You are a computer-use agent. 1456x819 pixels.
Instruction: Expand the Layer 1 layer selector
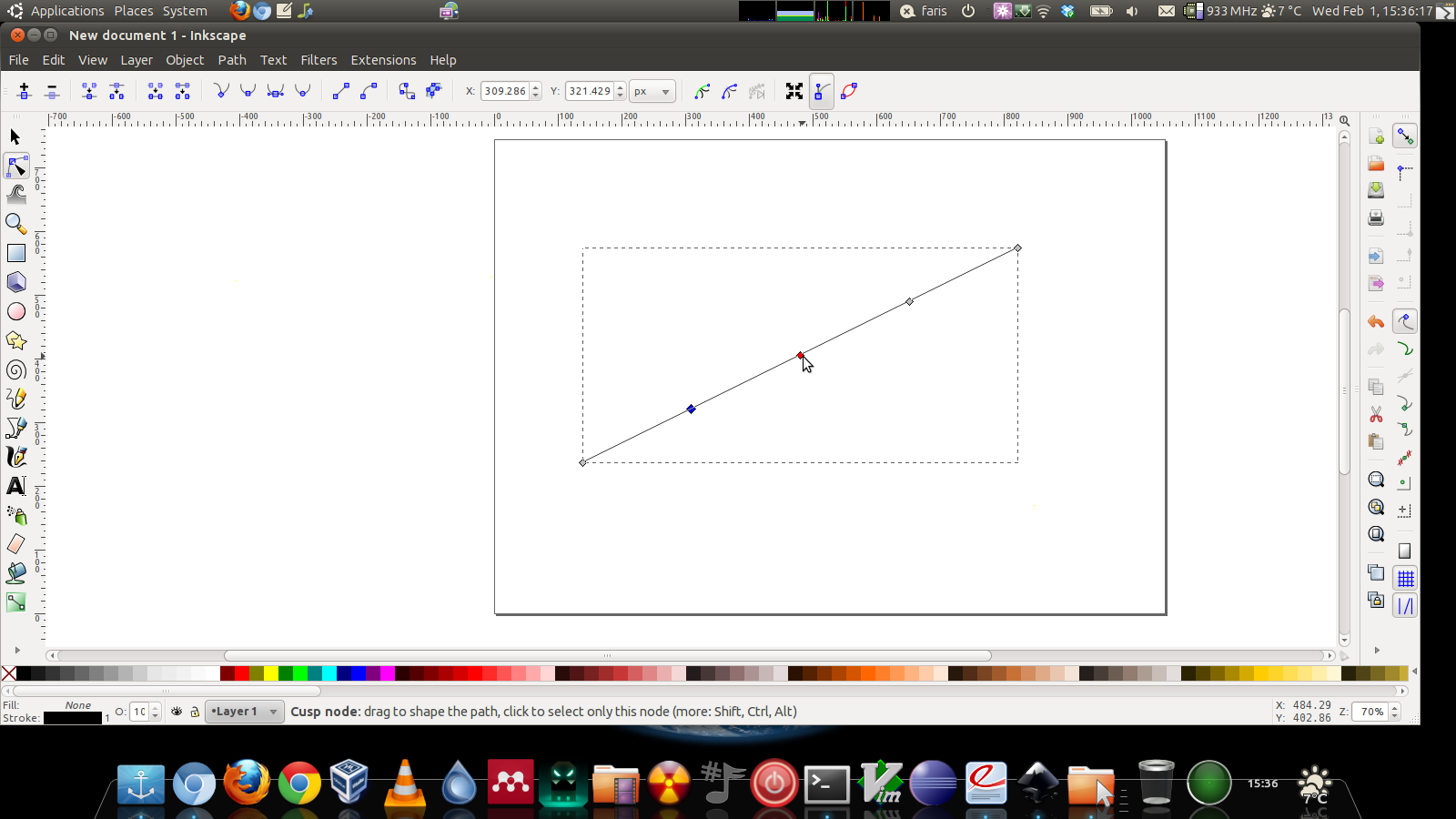point(246,712)
